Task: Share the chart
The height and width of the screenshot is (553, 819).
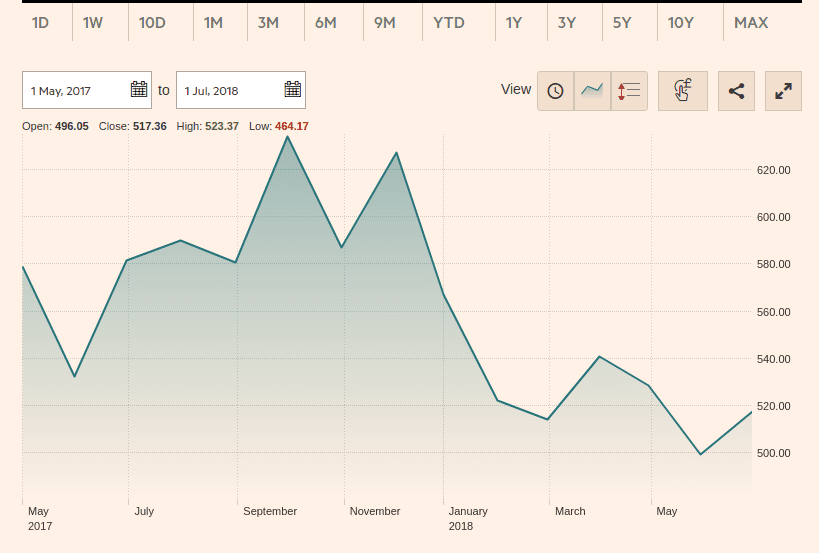Action: click(x=736, y=91)
